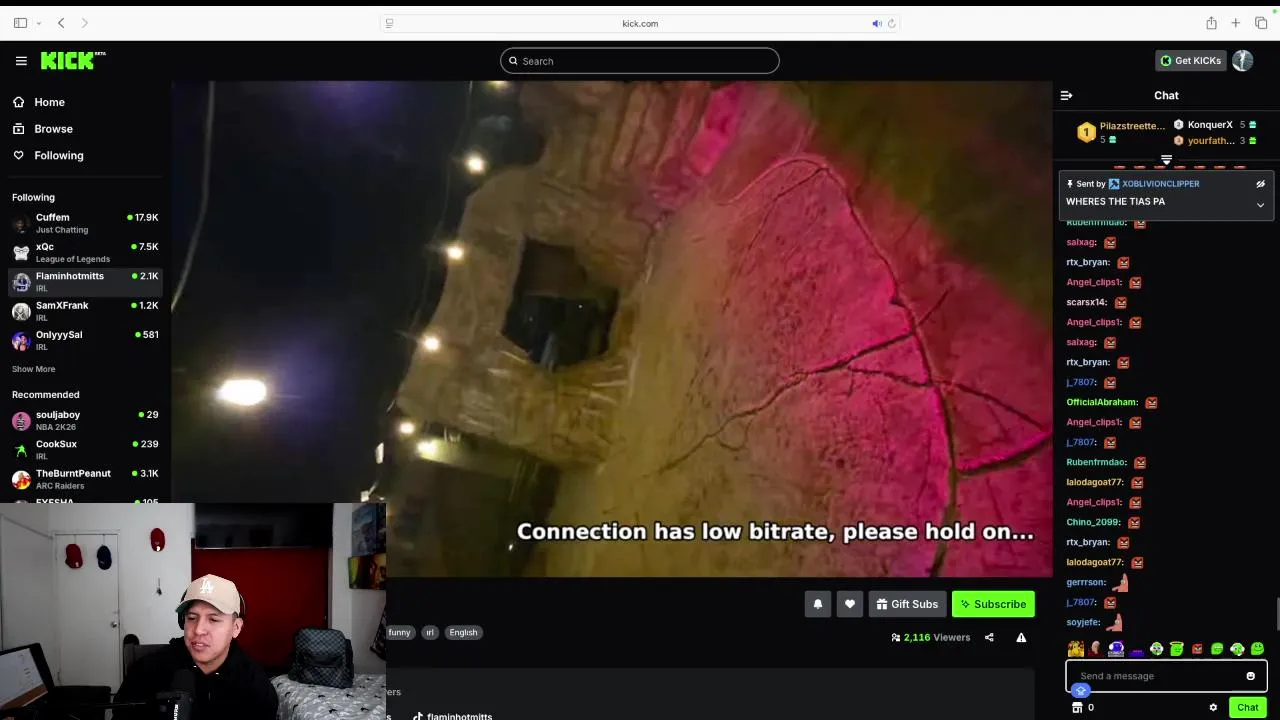1280x720 pixels.
Task: Click the Get KICKs button
Action: 1190,61
